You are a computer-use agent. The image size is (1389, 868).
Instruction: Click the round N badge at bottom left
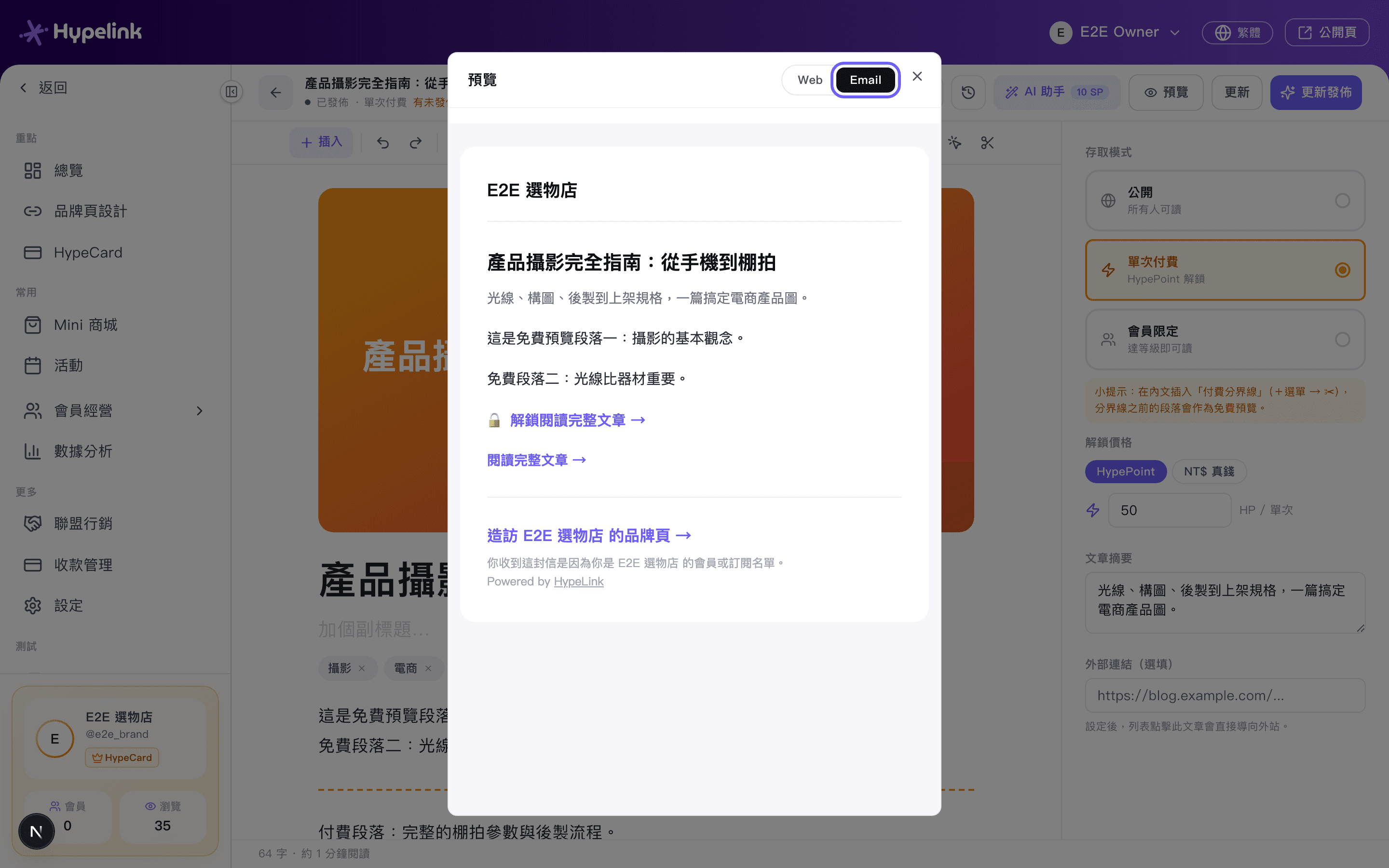point(36,831)
